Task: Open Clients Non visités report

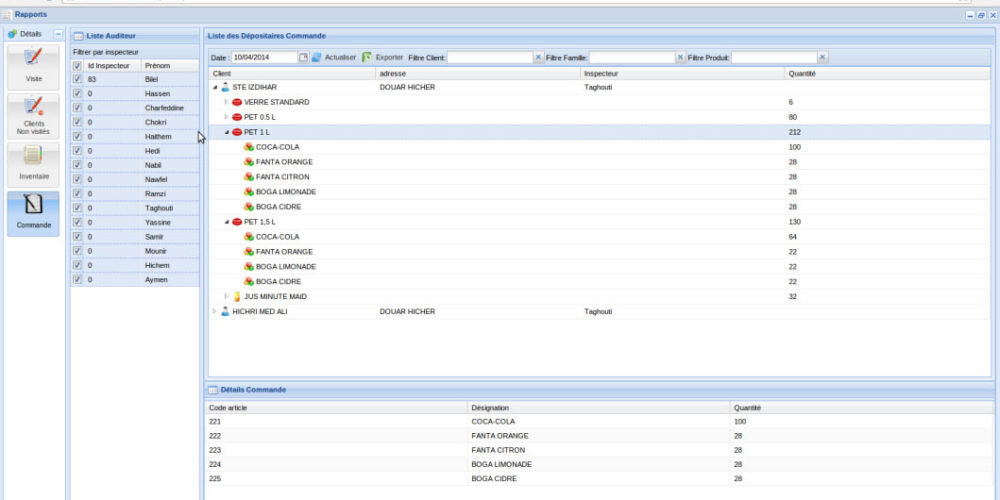Action: (33, 115)
